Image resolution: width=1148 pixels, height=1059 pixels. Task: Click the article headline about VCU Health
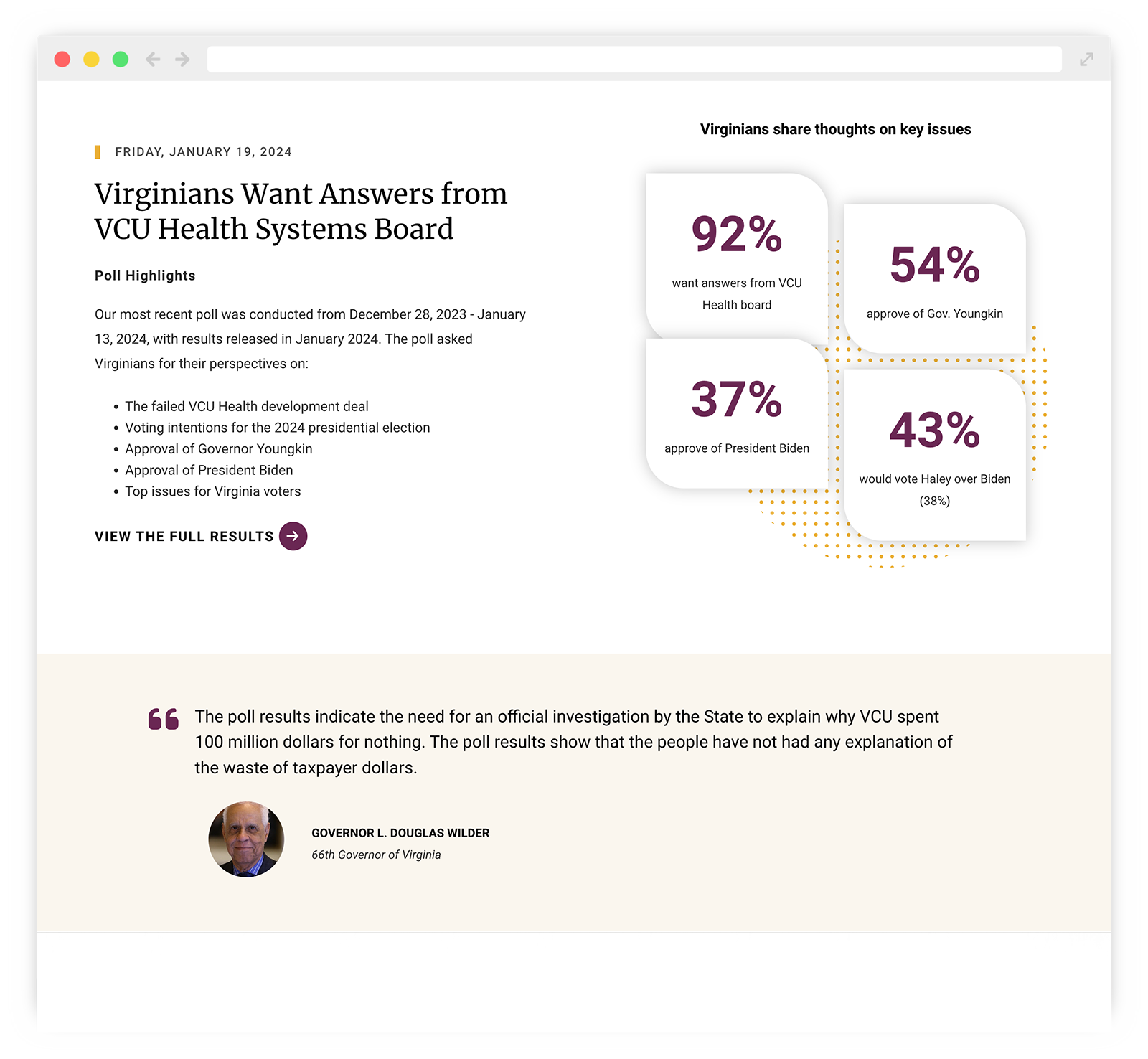point(301,211)
